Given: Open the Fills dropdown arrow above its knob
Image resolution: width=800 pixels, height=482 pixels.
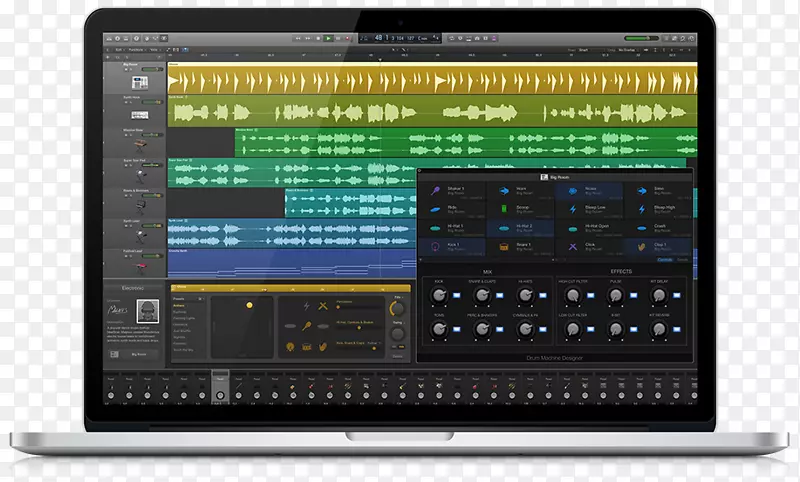Looking at the screenshot, I should [403, 297].
